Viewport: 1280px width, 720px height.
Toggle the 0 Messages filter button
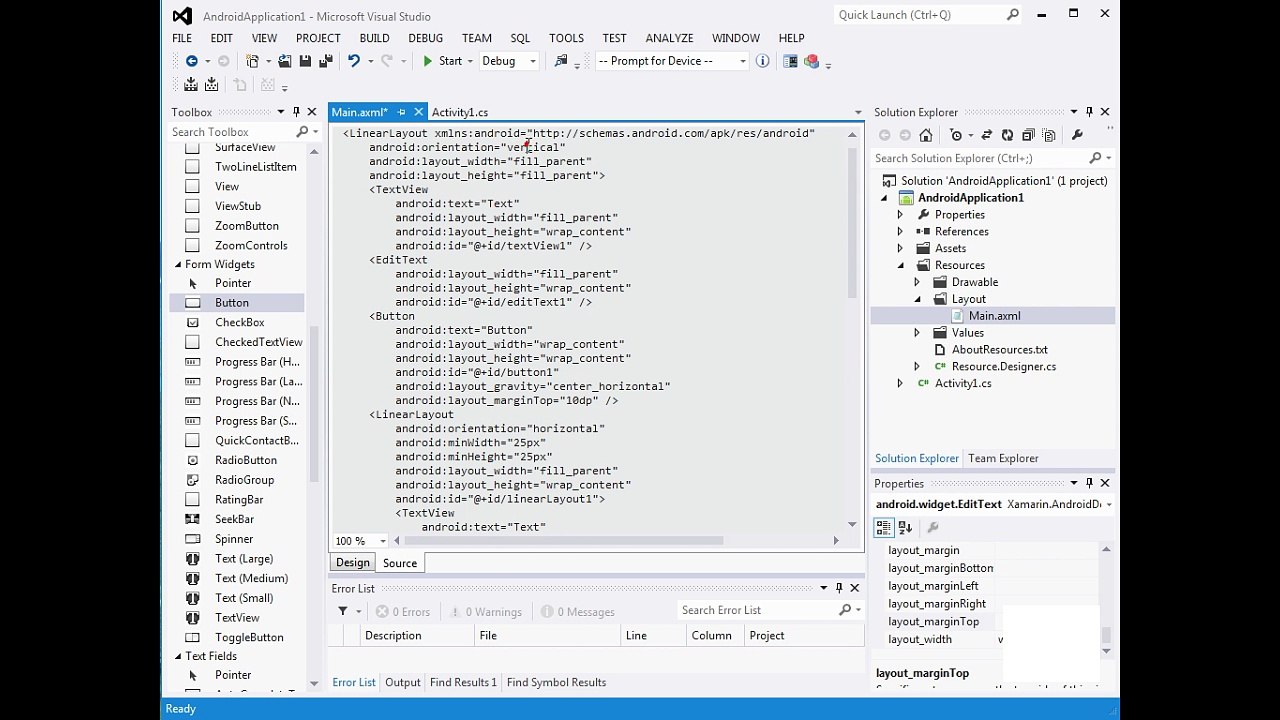(x=578, y=611)
